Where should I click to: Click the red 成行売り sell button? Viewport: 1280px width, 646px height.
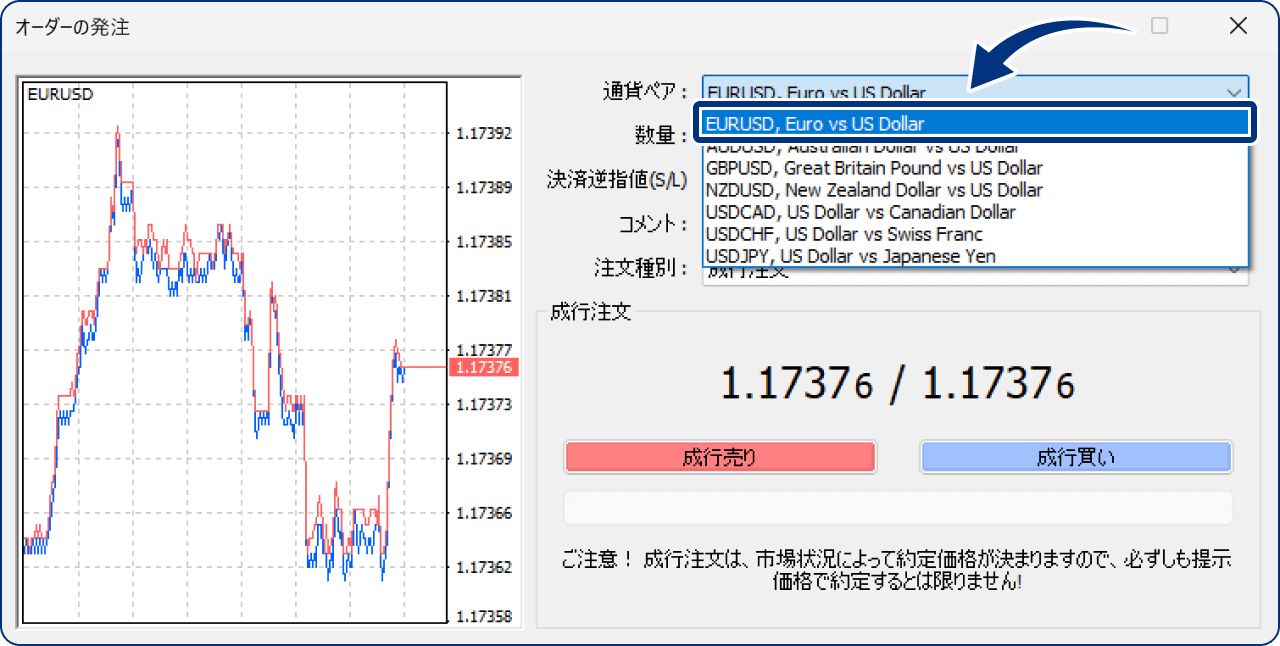[x=720, y=458]
